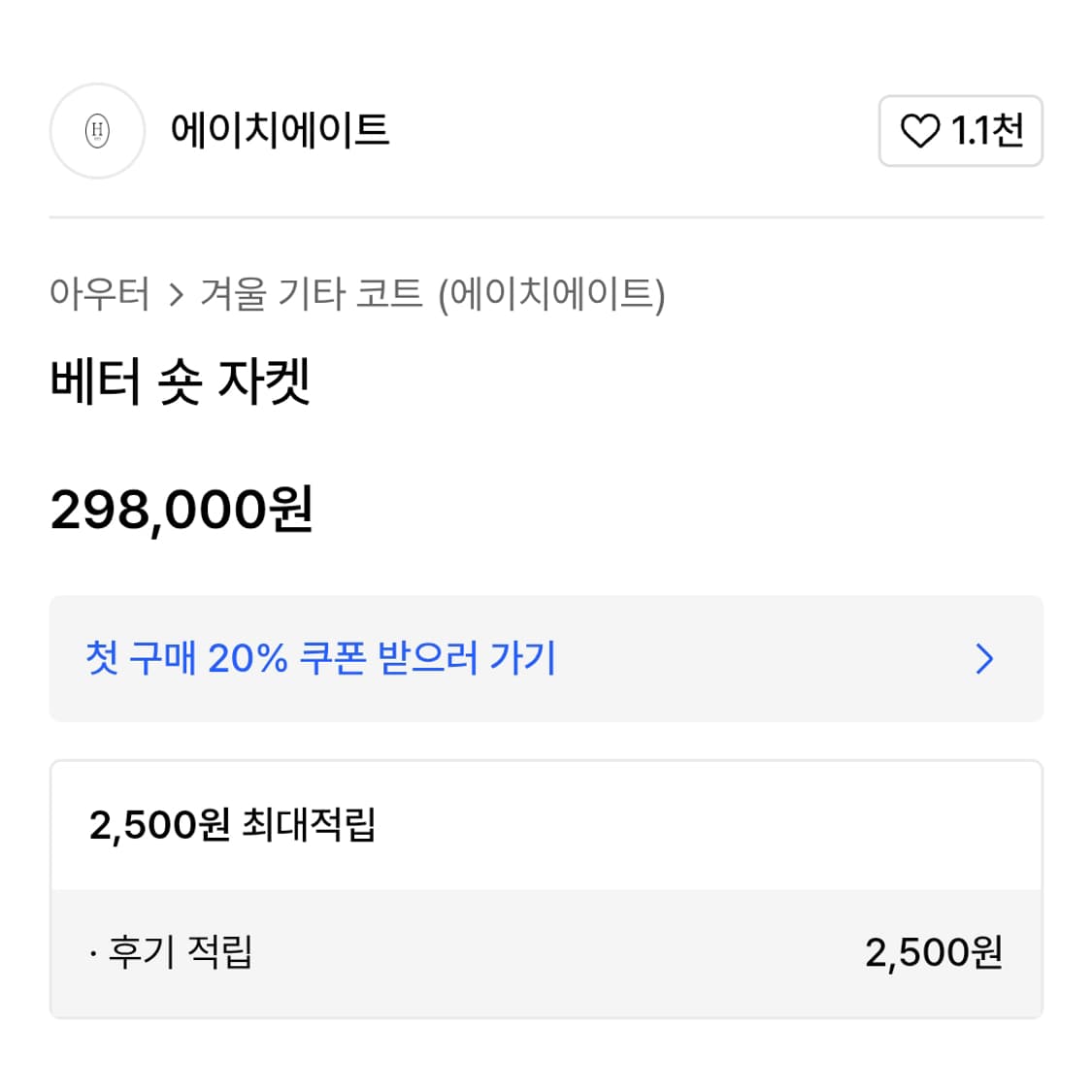Toggle favorite on the 1.1천 likes button
This screenshot has height=1092, width=1092.
click(x=961, y=131)
